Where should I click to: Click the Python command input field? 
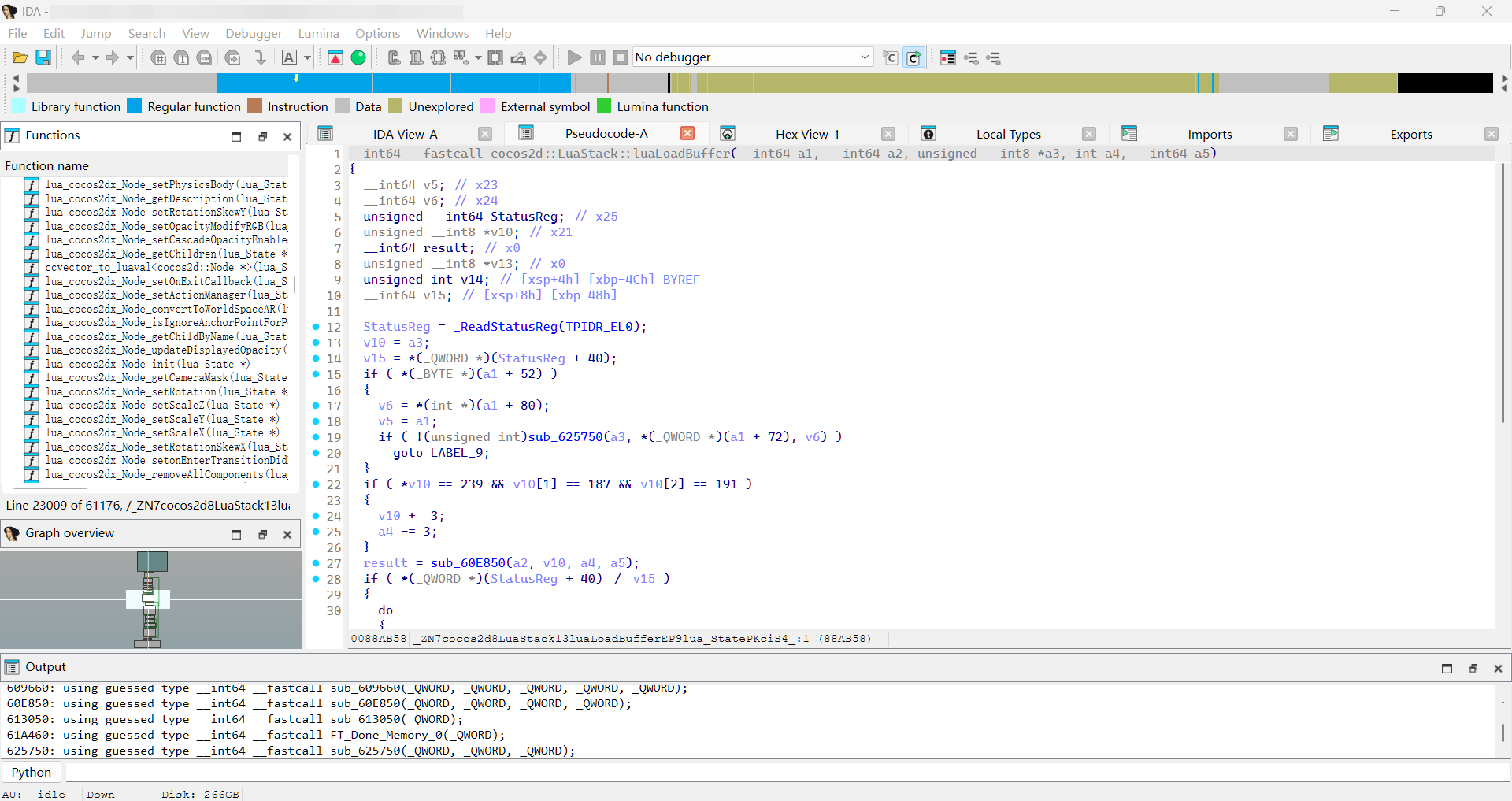(x=787, y=772)
